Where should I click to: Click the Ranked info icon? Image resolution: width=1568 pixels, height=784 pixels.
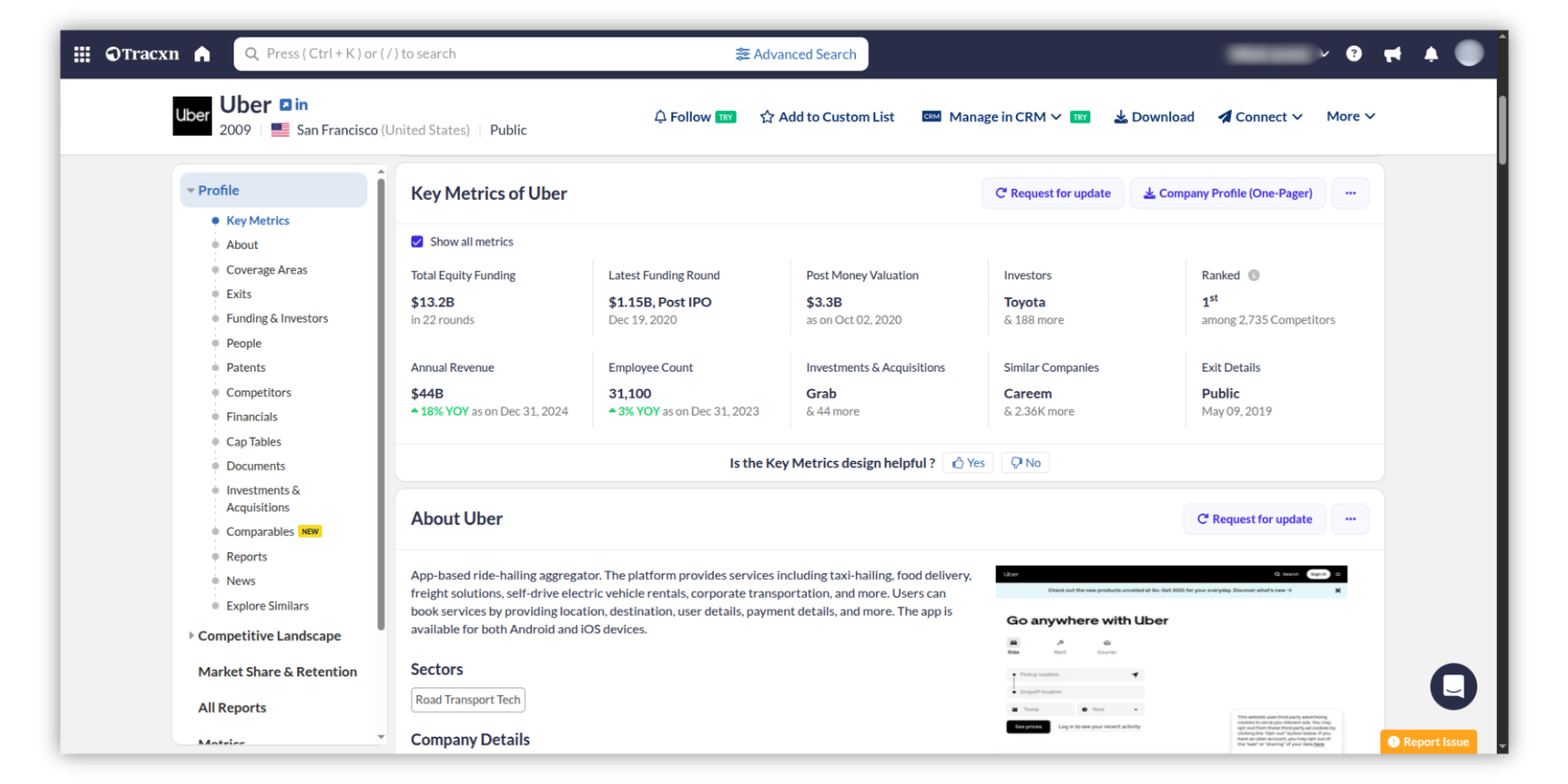point(1254,275)
